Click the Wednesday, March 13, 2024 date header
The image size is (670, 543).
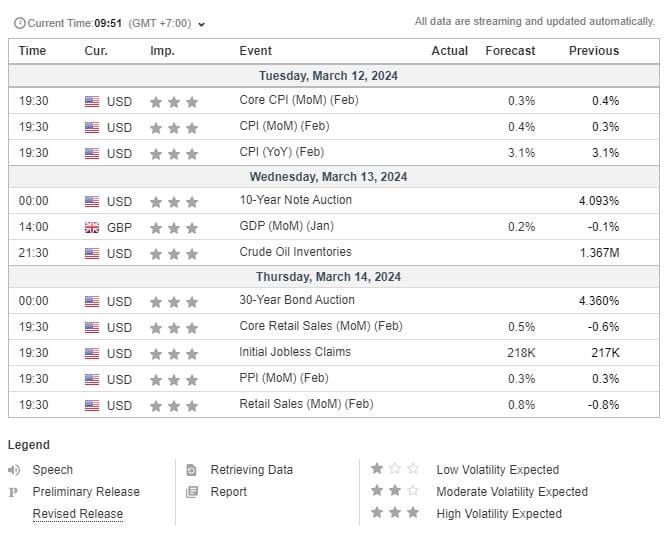(x=334, y=177)
